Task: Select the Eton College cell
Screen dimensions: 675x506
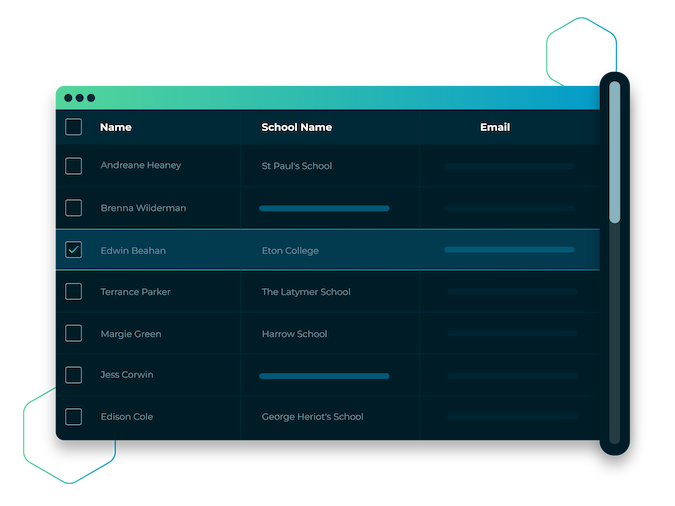Action: pyautogui.click(x=290, y=251)
